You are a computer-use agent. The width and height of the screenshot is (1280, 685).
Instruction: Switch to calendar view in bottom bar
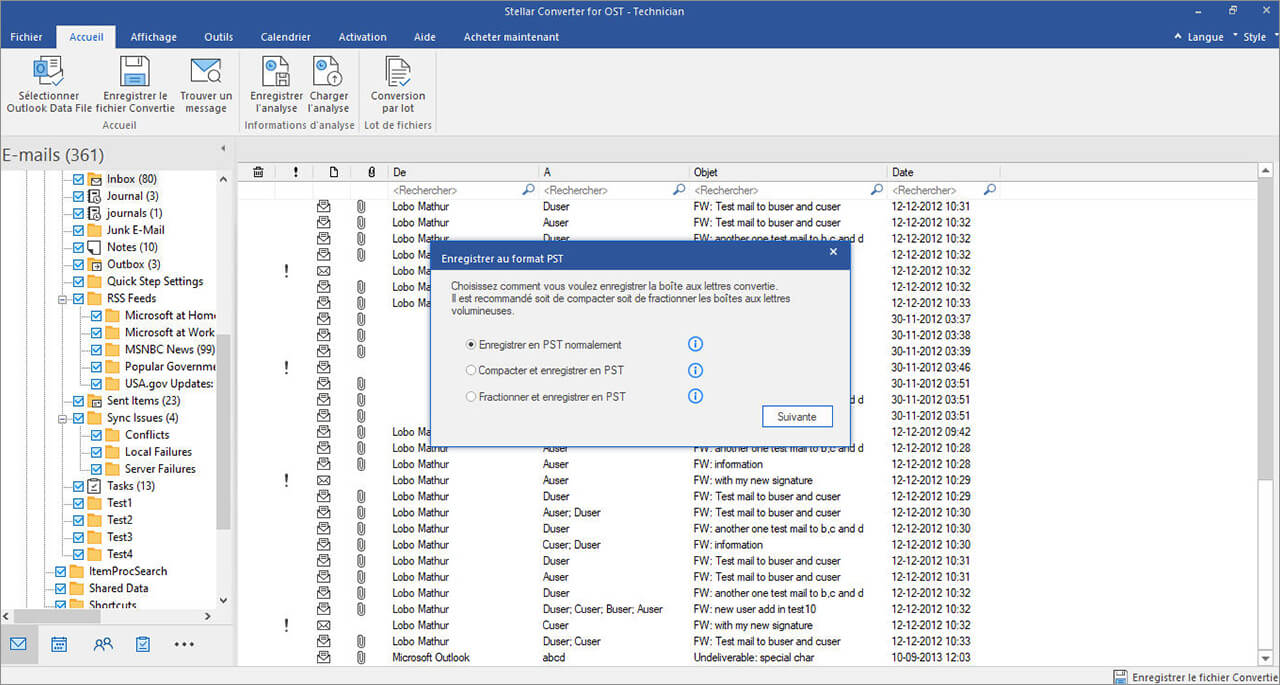[59, 644]
